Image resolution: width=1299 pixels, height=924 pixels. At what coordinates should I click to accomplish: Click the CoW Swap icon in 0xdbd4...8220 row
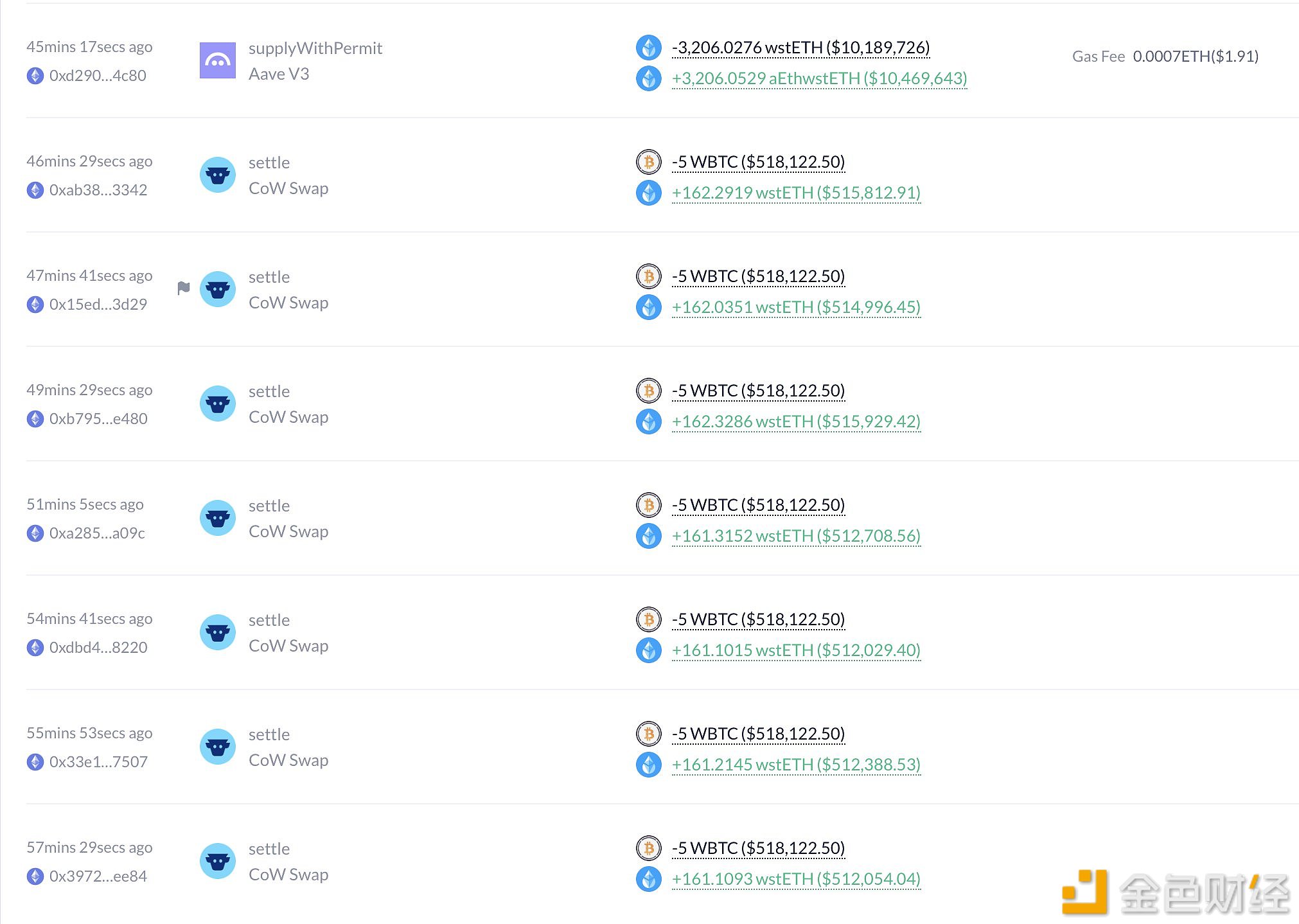pos(218,632)
